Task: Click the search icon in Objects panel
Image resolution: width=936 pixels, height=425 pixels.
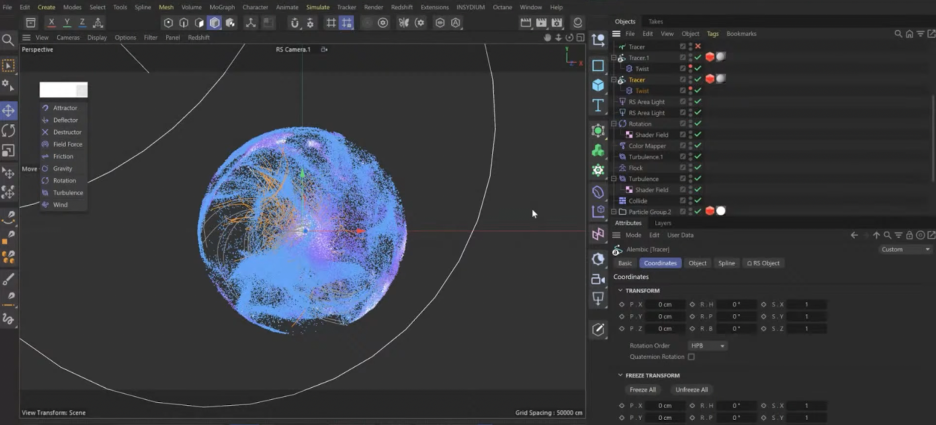Action: pyautogui.click(x=898, y=34)
